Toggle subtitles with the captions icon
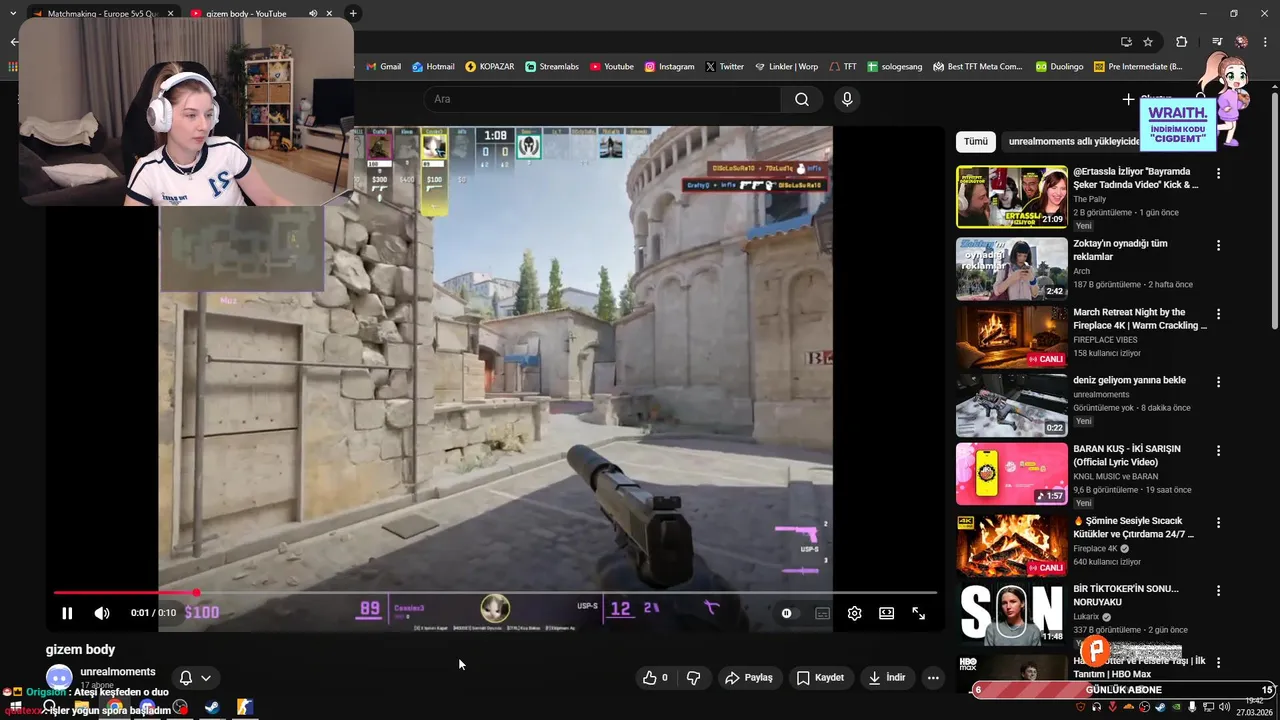1280x720 pixels. [822, 613]
